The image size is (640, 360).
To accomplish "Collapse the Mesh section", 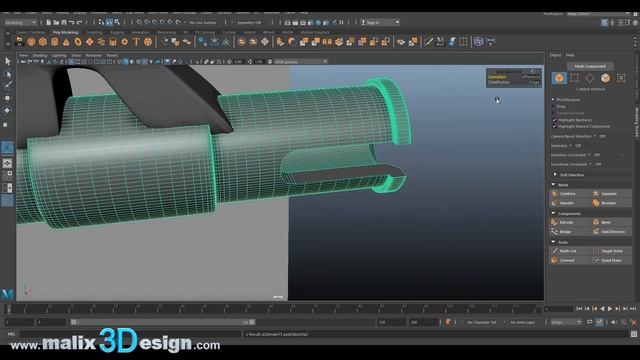I will click(553, 185).
